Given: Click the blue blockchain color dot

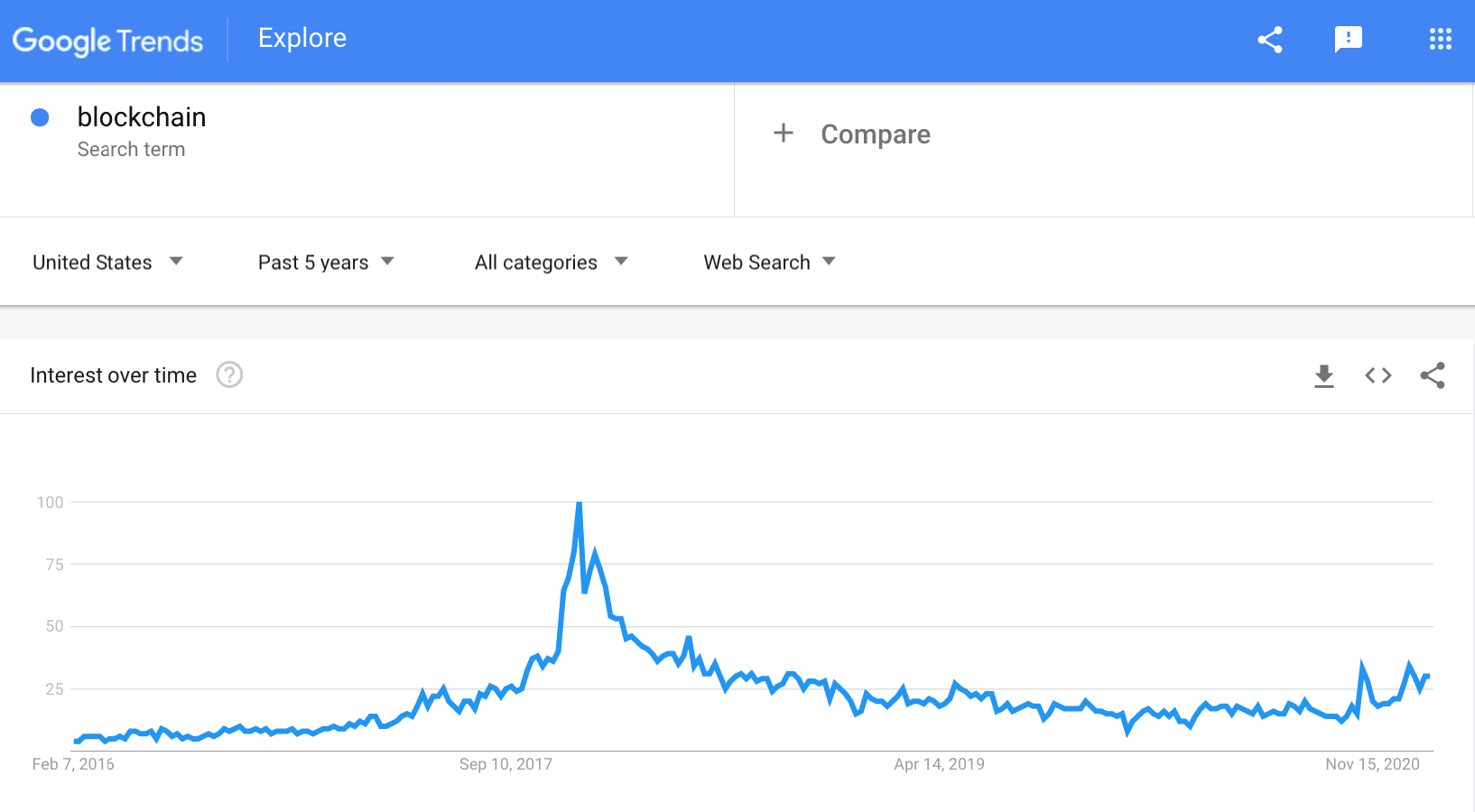Looking at the screenshot, I should tap(40, 117).
